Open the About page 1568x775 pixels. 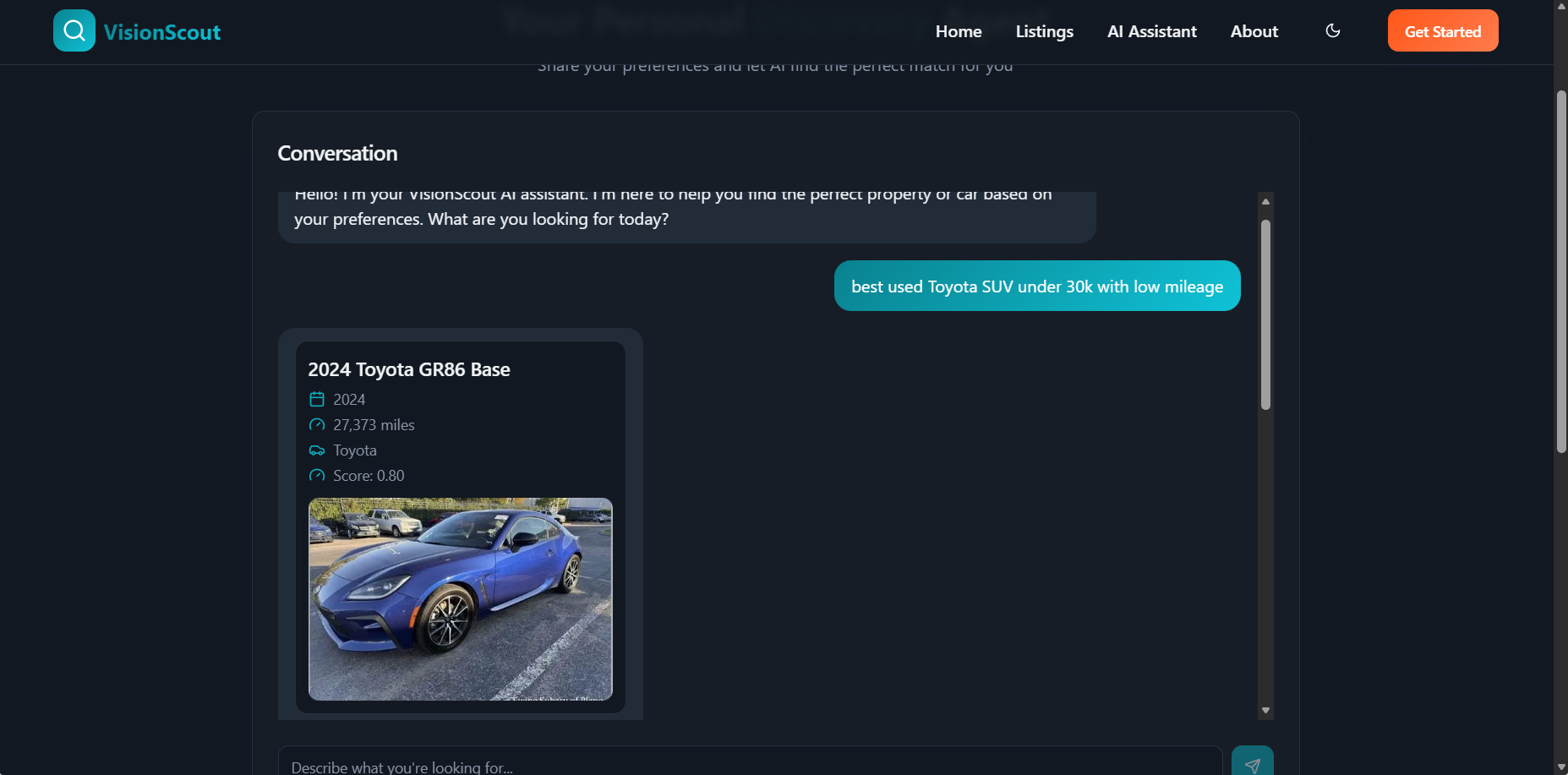pyautogui.click(x=1254, y=31)
